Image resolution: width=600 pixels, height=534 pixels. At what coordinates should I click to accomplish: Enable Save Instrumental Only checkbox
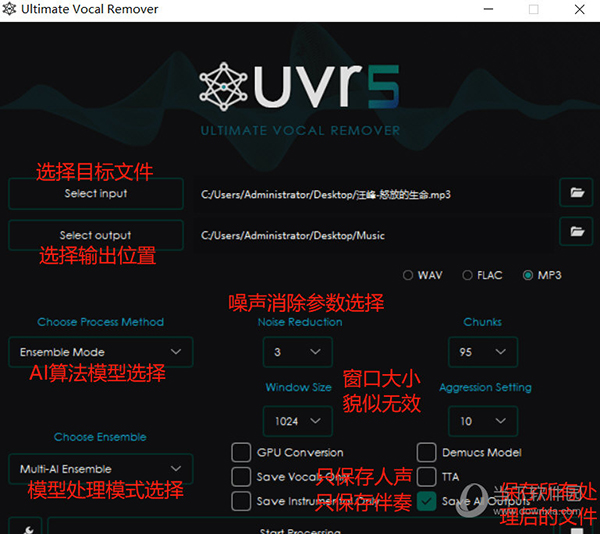(x=241, y=501)
